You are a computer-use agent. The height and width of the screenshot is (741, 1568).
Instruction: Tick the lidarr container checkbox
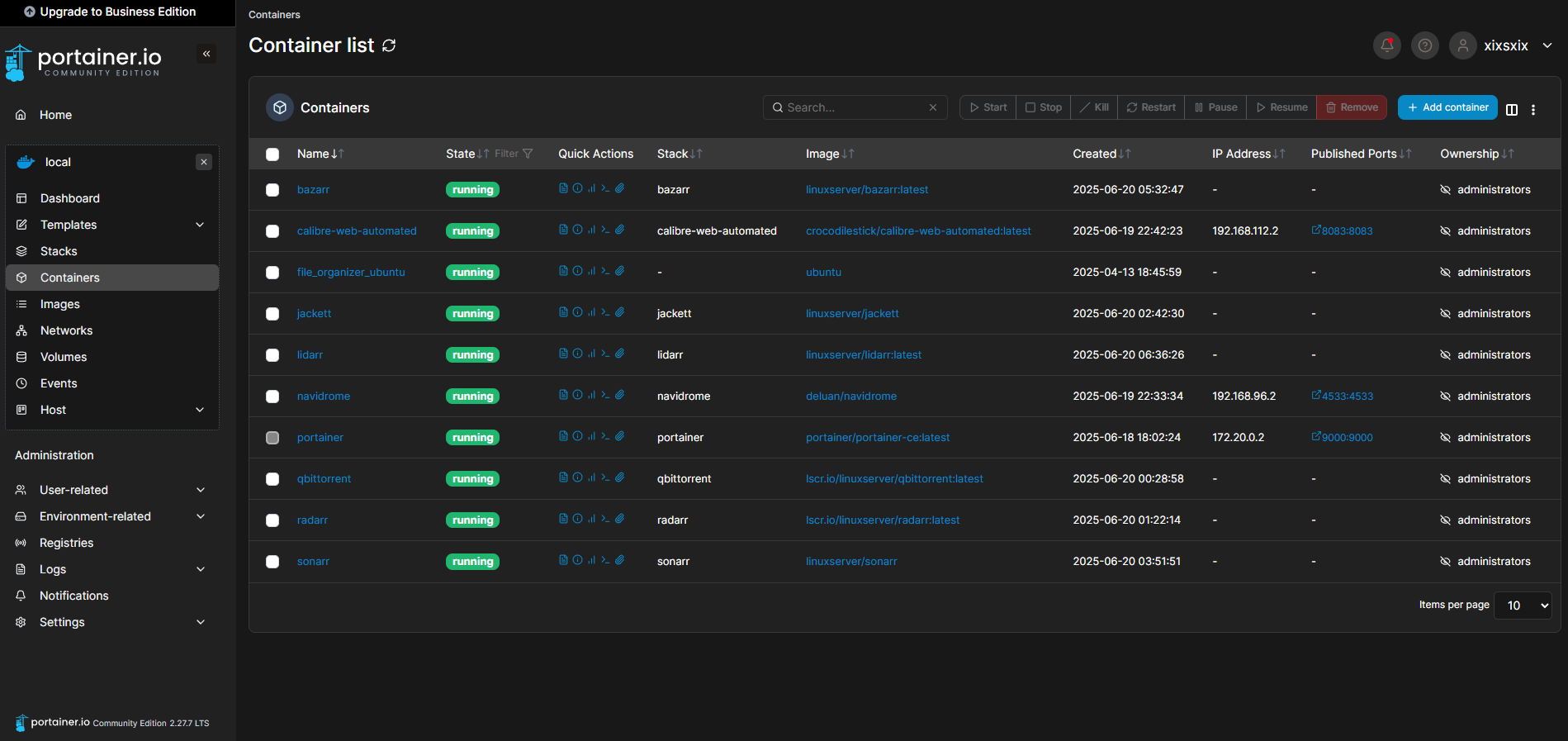(272, 355)
